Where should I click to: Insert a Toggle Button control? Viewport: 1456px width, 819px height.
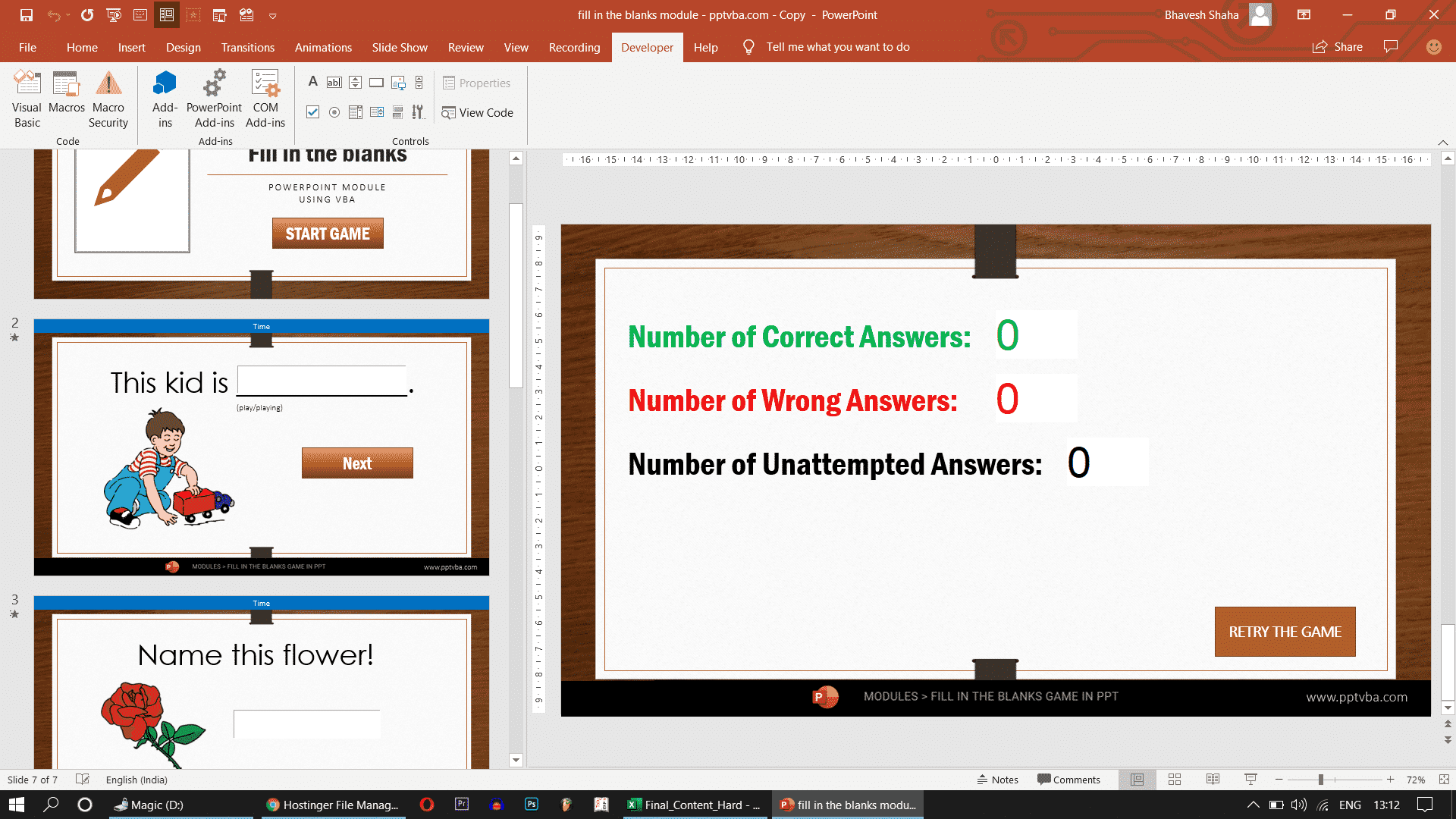point(397,111)
